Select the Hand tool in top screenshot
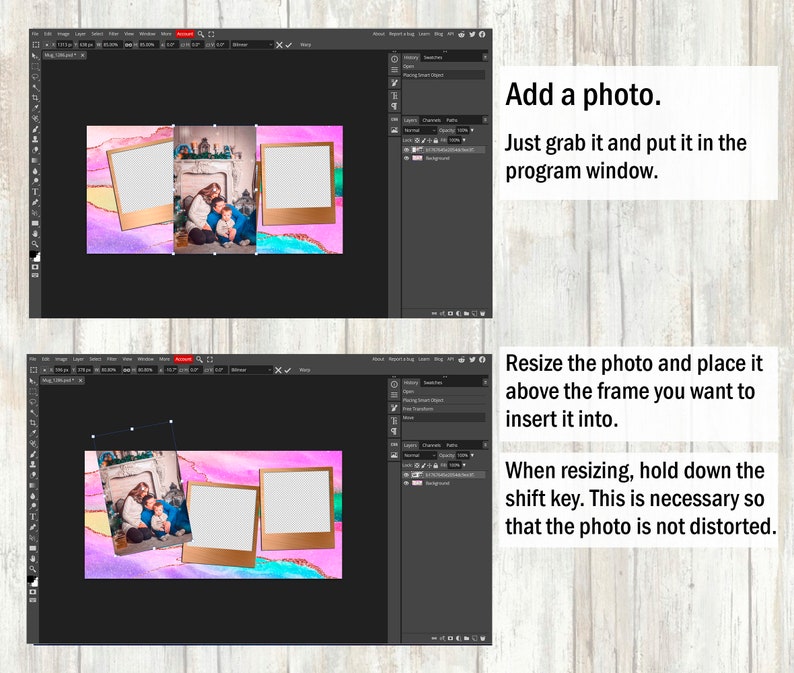The image size is (794, 673). point(35,233)
